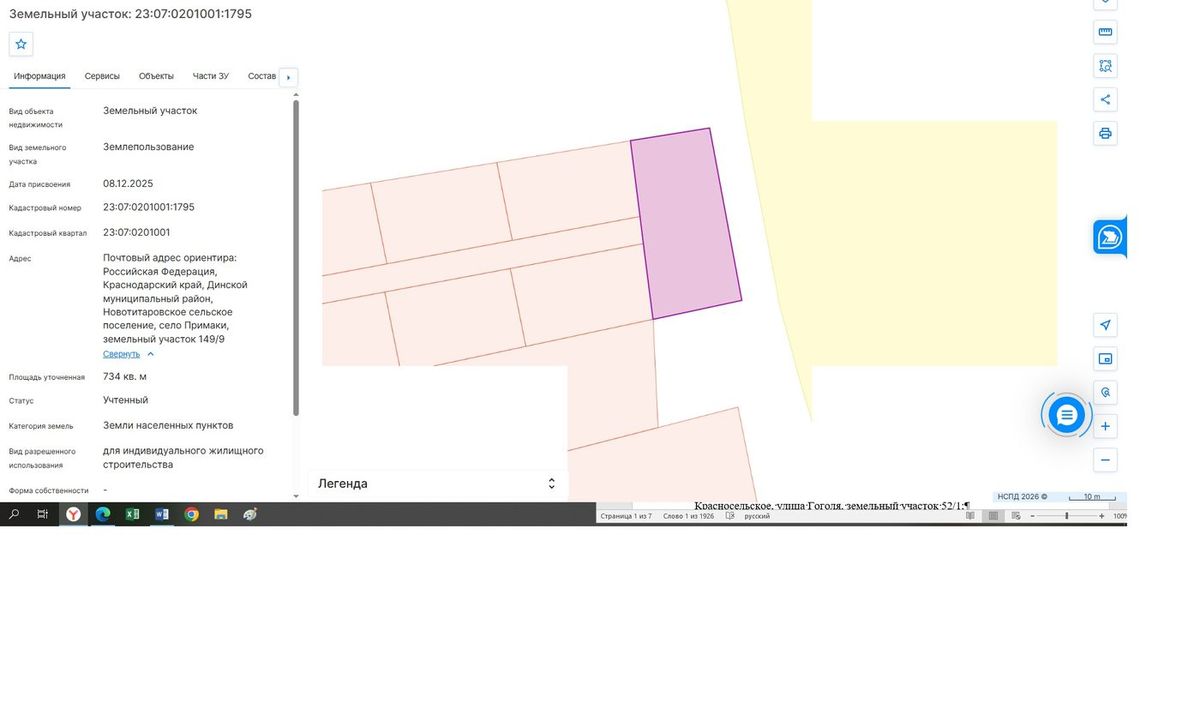This screenshot has width=1200, height=721.
Task: Toggle the overview mini-map icon
Action: (1105, 359)
